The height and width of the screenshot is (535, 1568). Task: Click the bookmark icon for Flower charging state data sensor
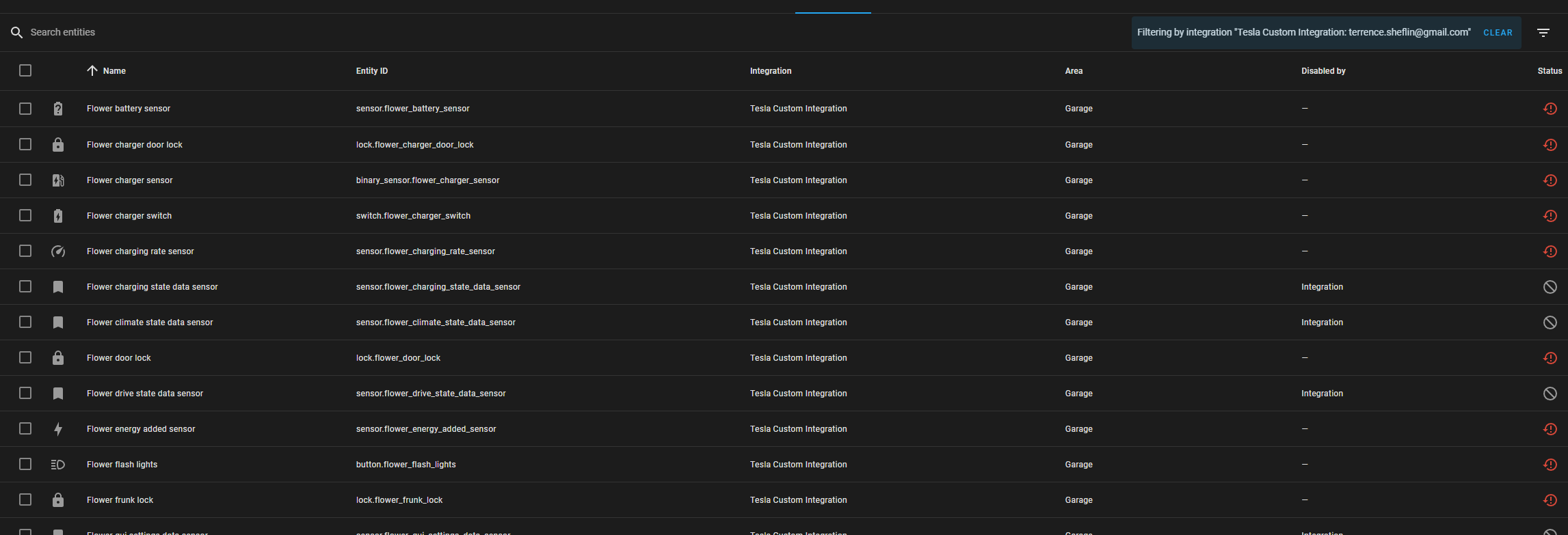pyautogui.click(x=58, y=287)
